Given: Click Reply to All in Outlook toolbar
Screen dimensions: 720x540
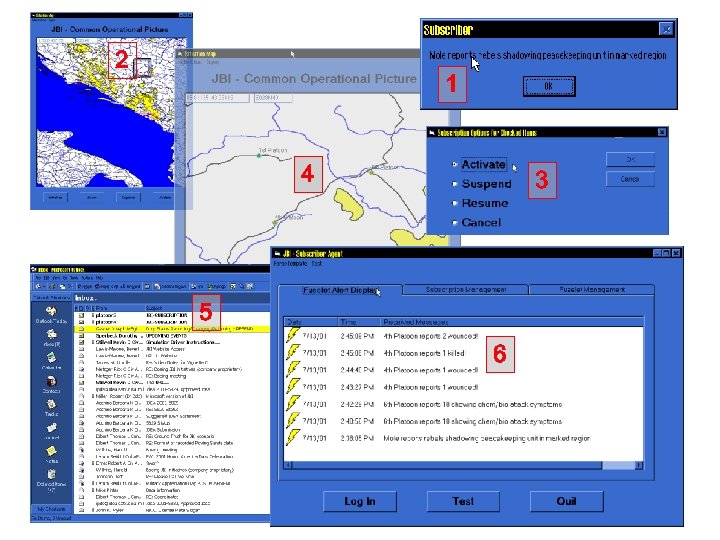Looking at the screenshot, I should [109, 286].
